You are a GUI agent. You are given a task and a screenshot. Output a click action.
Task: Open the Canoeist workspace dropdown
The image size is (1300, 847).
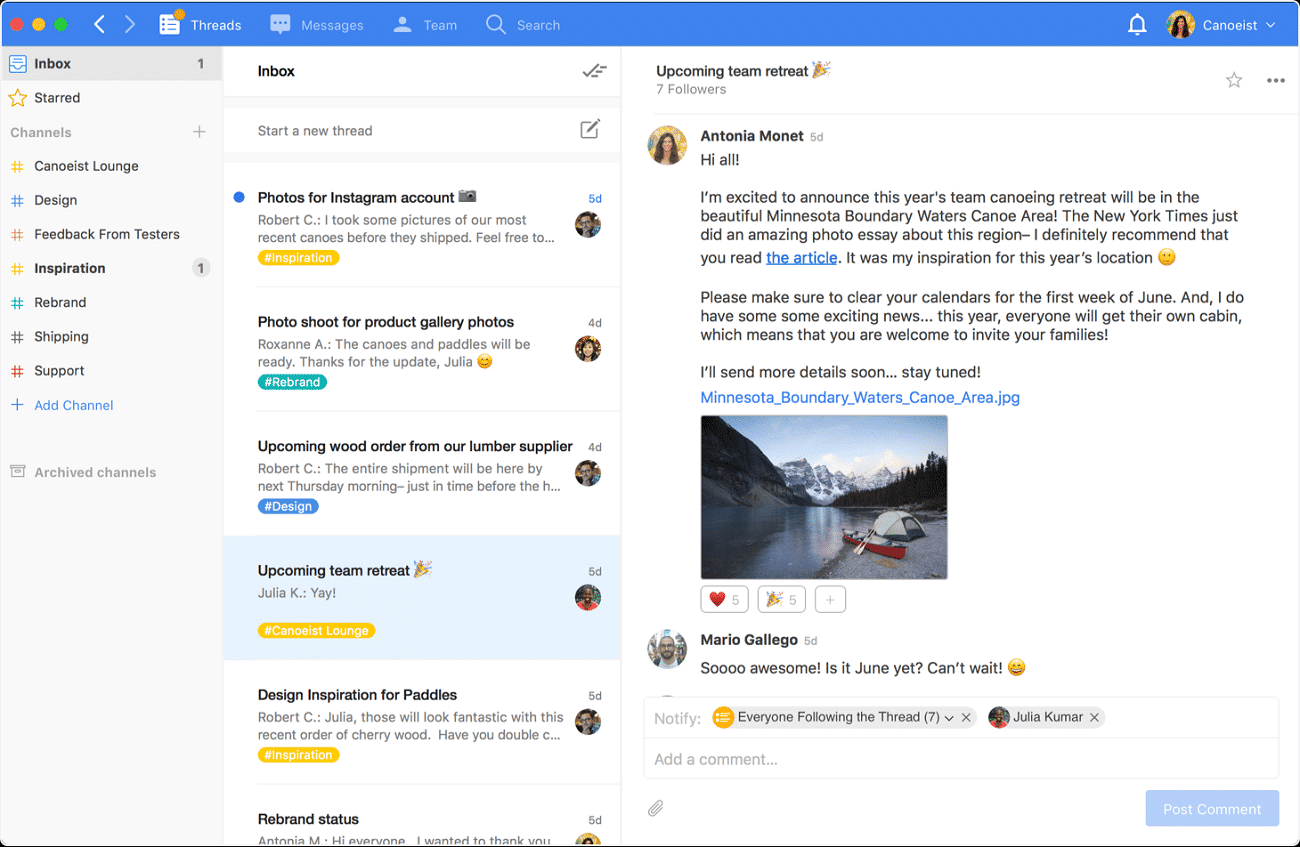(x=1222, y=24)
